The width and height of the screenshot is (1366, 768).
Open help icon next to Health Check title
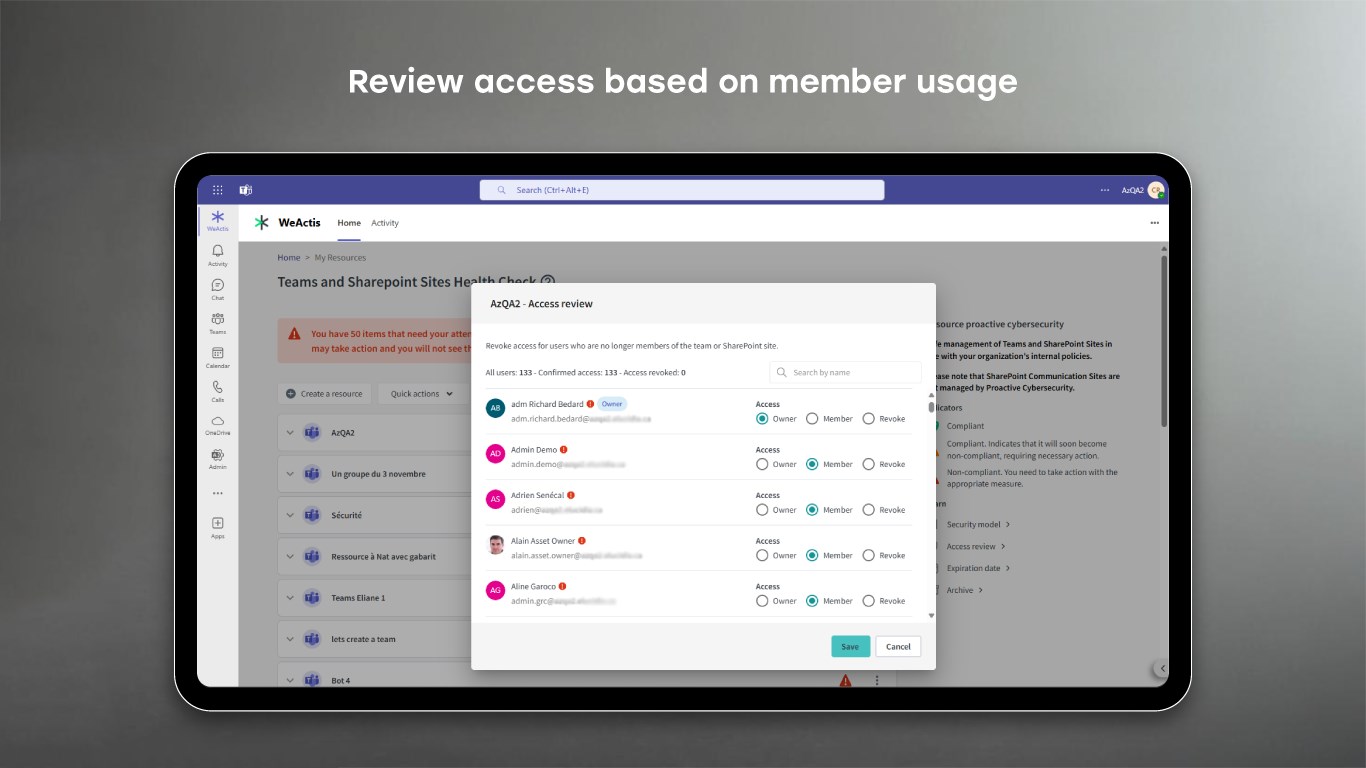click(x=547, y=282)
